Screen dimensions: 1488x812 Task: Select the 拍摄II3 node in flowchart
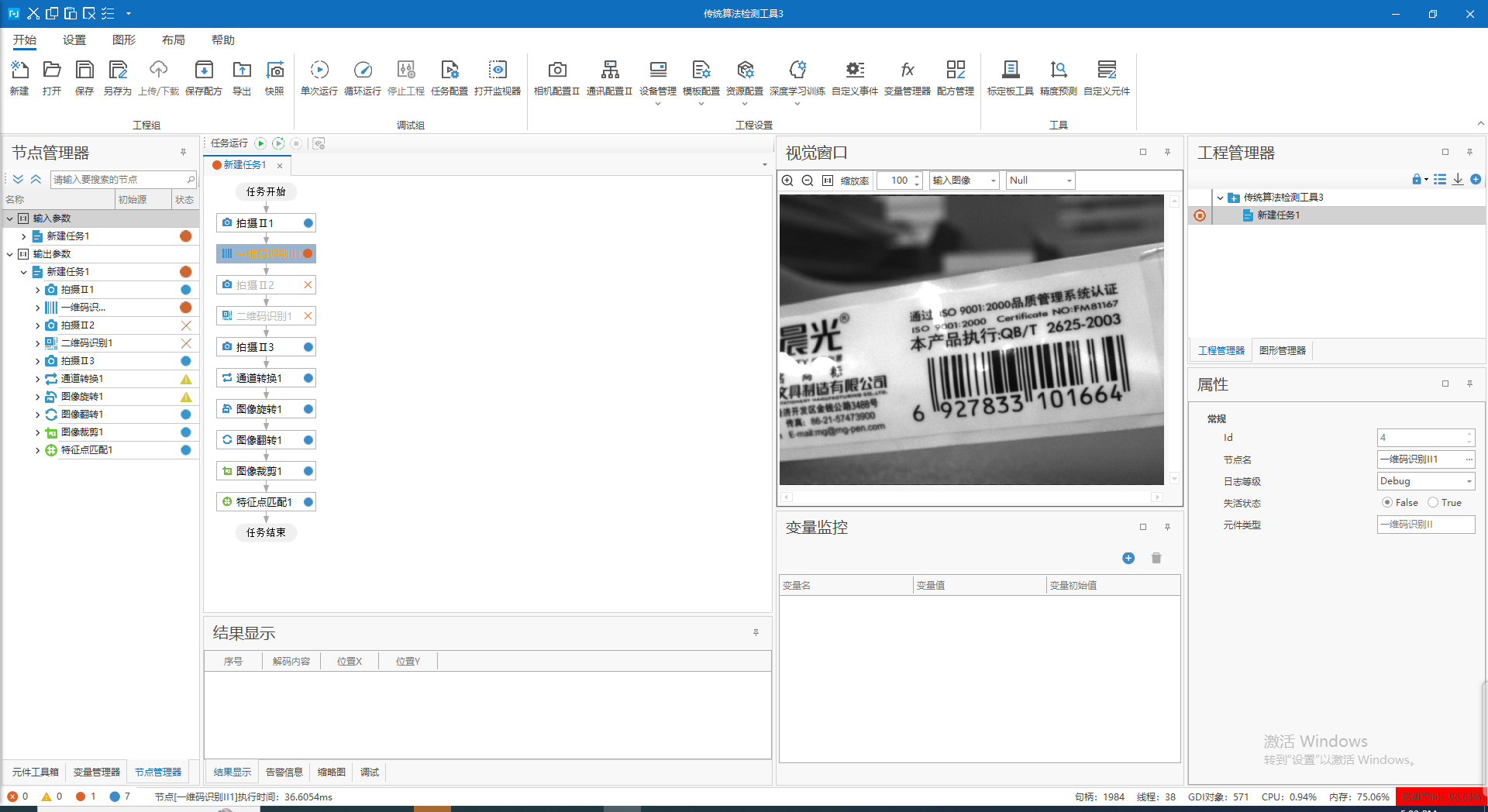coord(266,347)
